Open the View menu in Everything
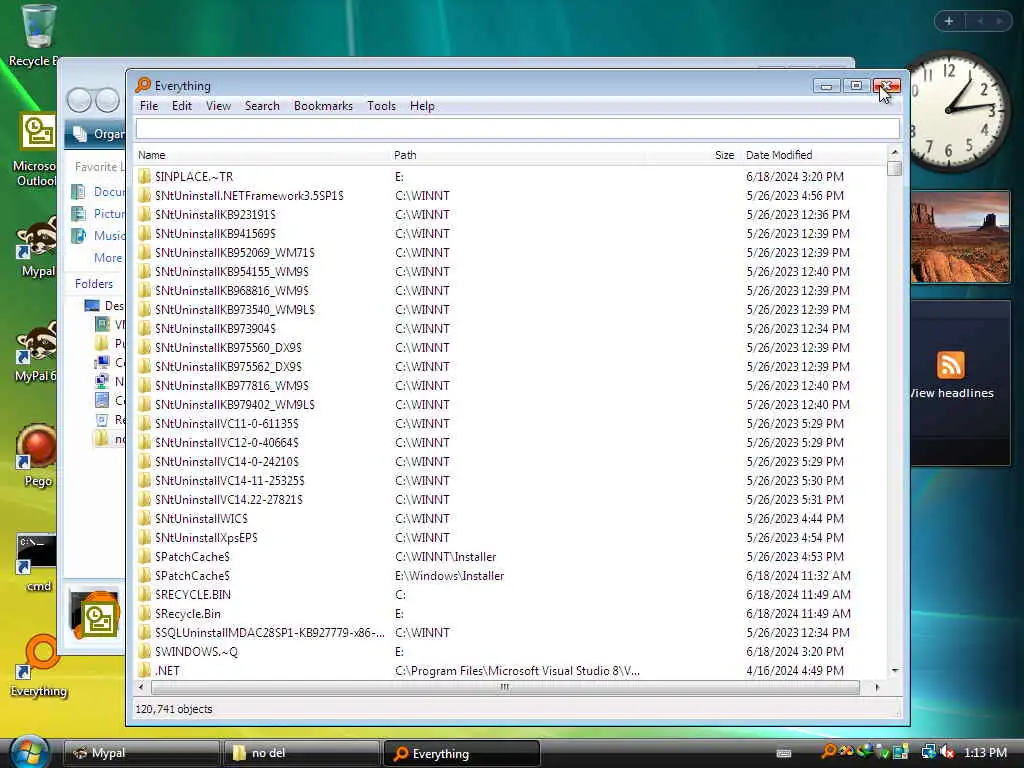The image size is (1024, 768). tap(218, 106)
